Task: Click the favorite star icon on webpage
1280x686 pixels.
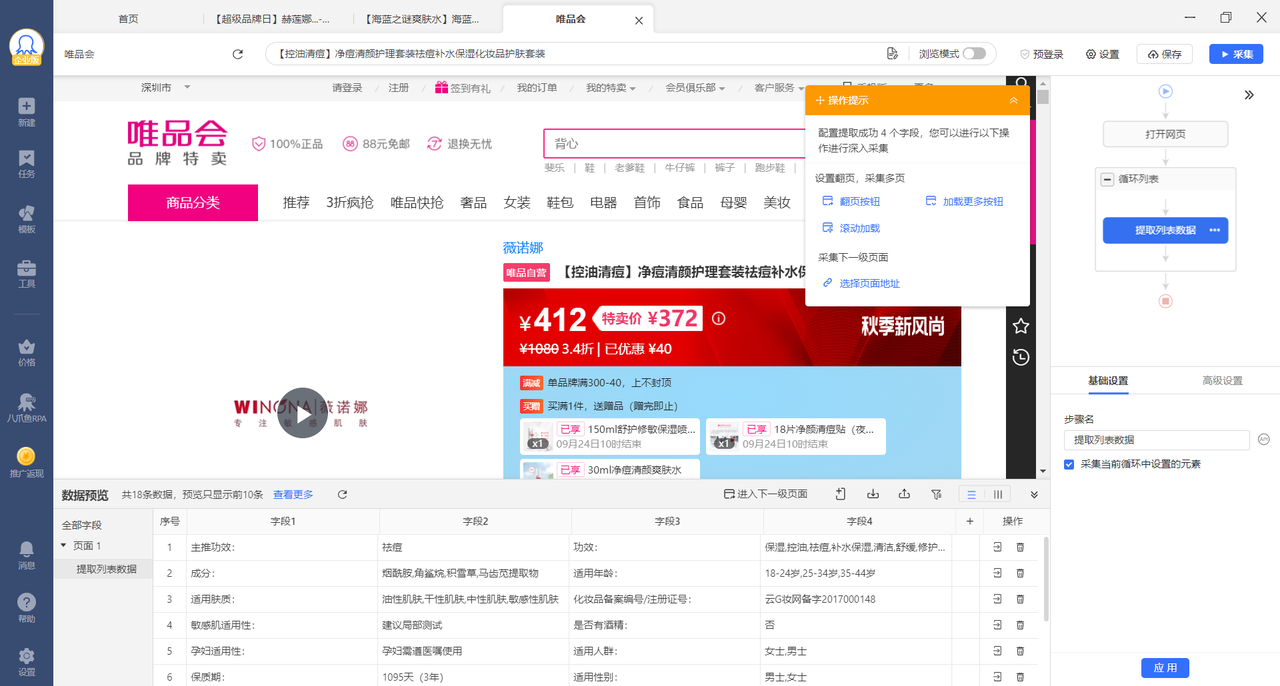Action: point(1020,326)
